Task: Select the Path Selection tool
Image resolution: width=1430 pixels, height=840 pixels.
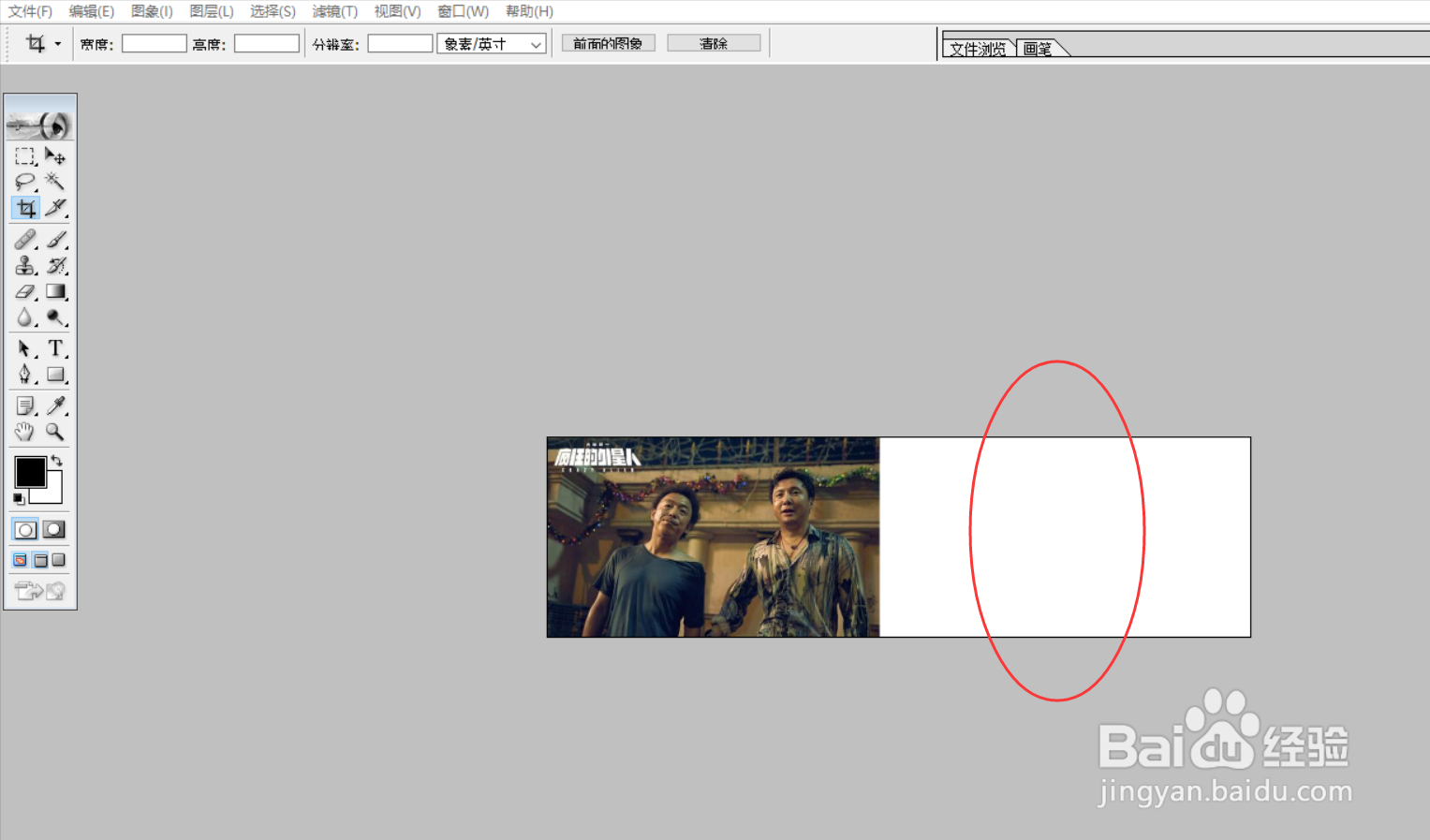Action: (25, 348)
